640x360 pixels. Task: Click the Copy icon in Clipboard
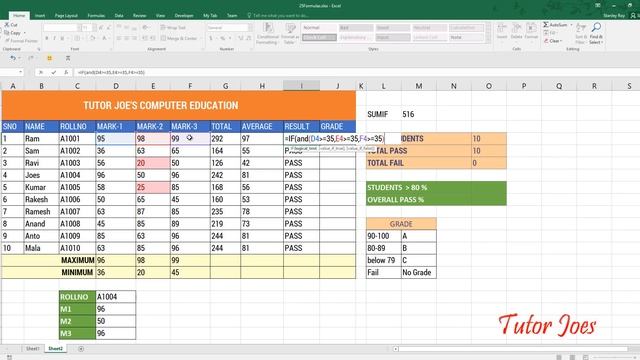[x=7, y=33]
